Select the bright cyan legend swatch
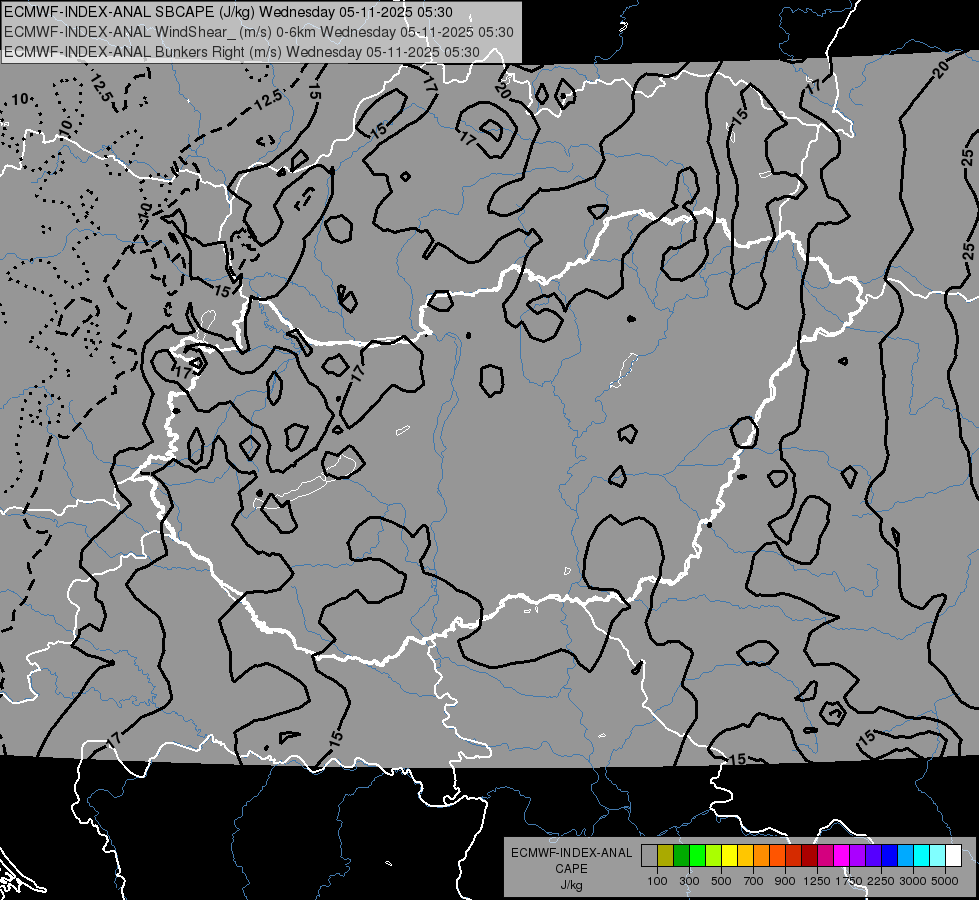Viewport: 979px width, 900px height. pyautogui.click(x=922, y=855)
